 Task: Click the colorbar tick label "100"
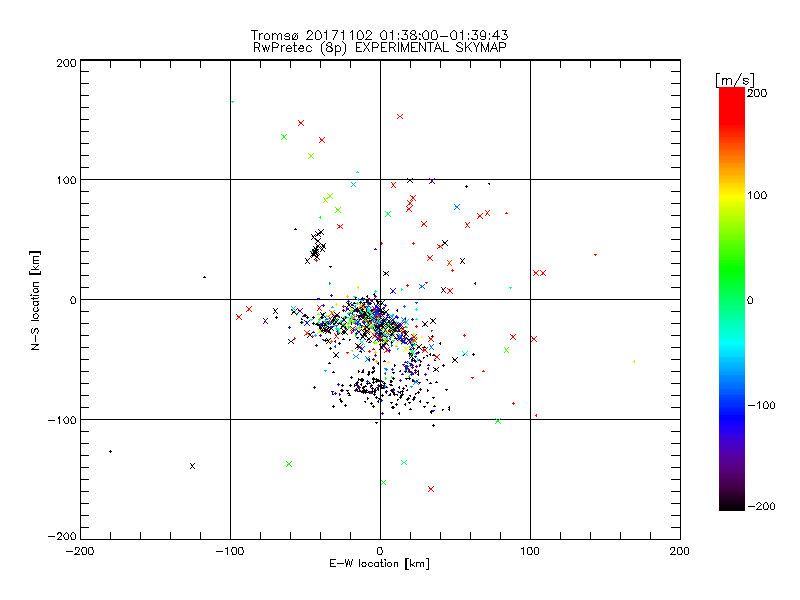pyautogui.click(x=757, y=195)
